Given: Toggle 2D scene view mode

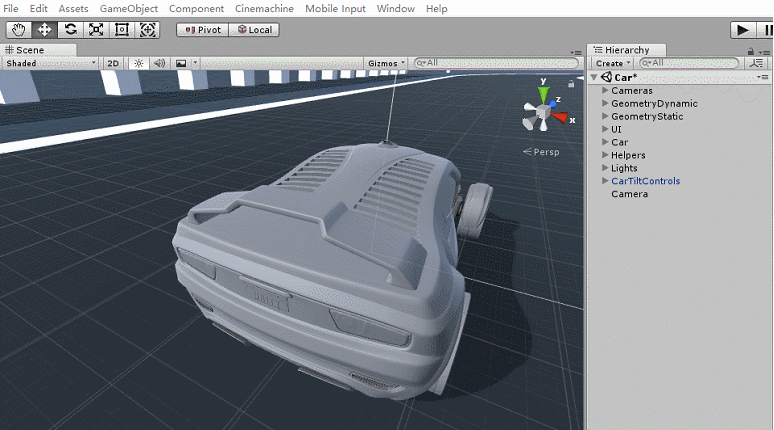Looking at the screenshot, I should click(113, 63).
